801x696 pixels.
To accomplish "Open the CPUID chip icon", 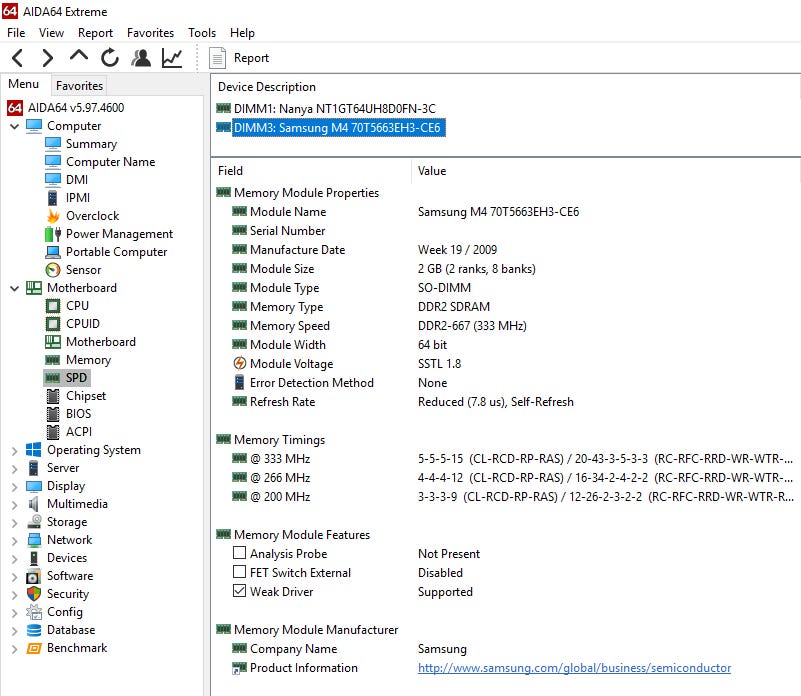I will tap(53, 324).
